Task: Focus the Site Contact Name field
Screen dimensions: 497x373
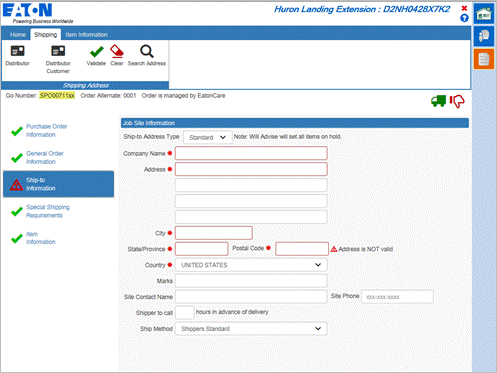Action: click(x=251, y=297)
